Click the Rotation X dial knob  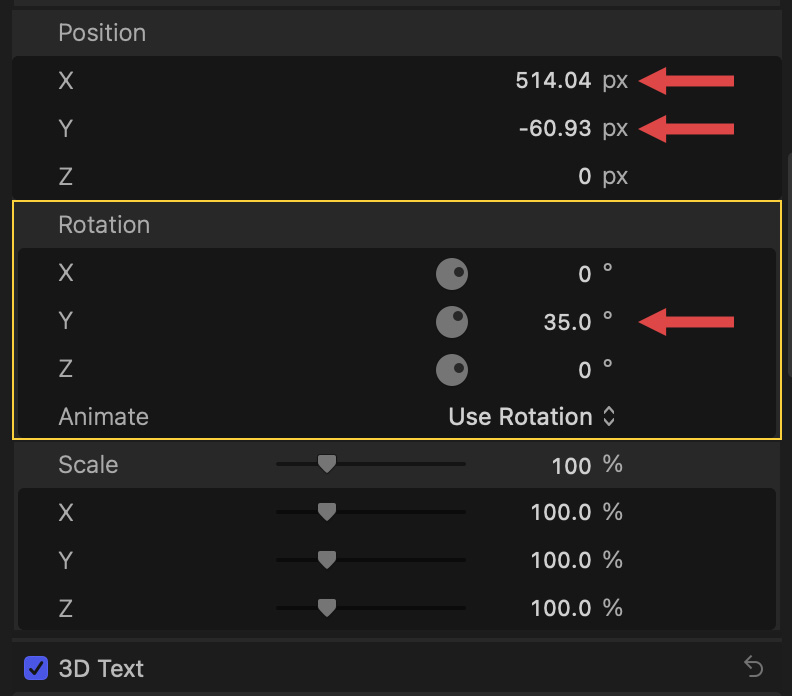(452, 273)
